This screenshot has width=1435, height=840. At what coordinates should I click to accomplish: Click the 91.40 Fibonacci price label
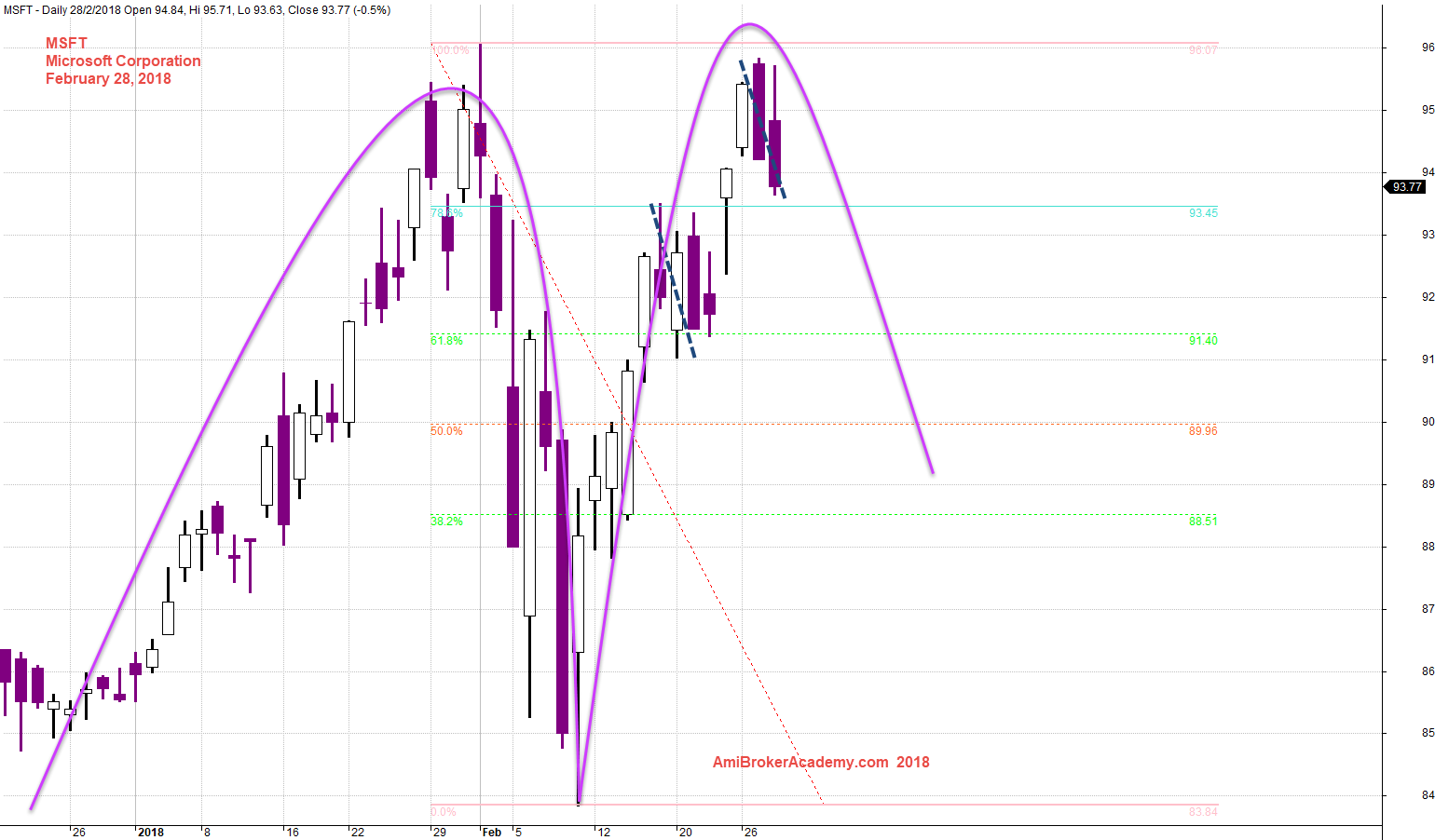[1203, 341]
